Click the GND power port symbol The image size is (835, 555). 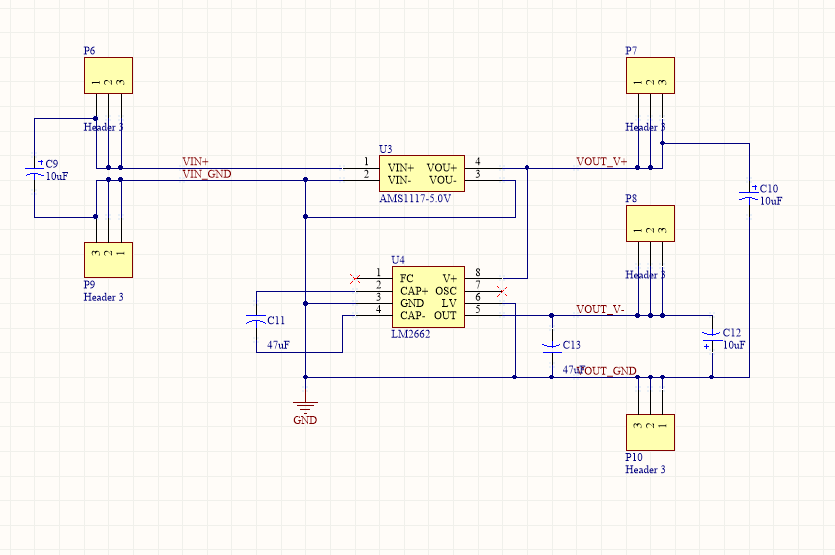305,407
